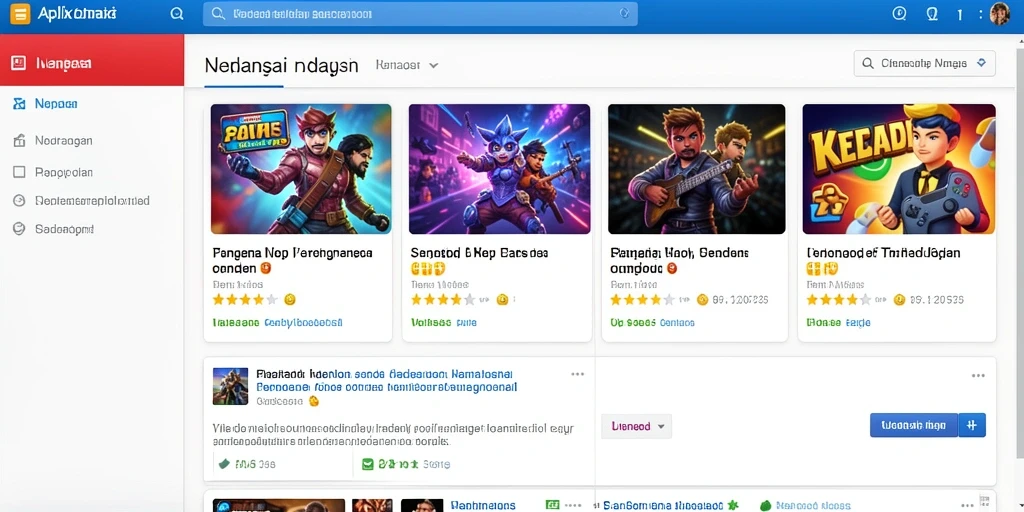Click the circular icon beside Deotemaereplolountled
This screenshot has width=1024, height=512.
20,200
